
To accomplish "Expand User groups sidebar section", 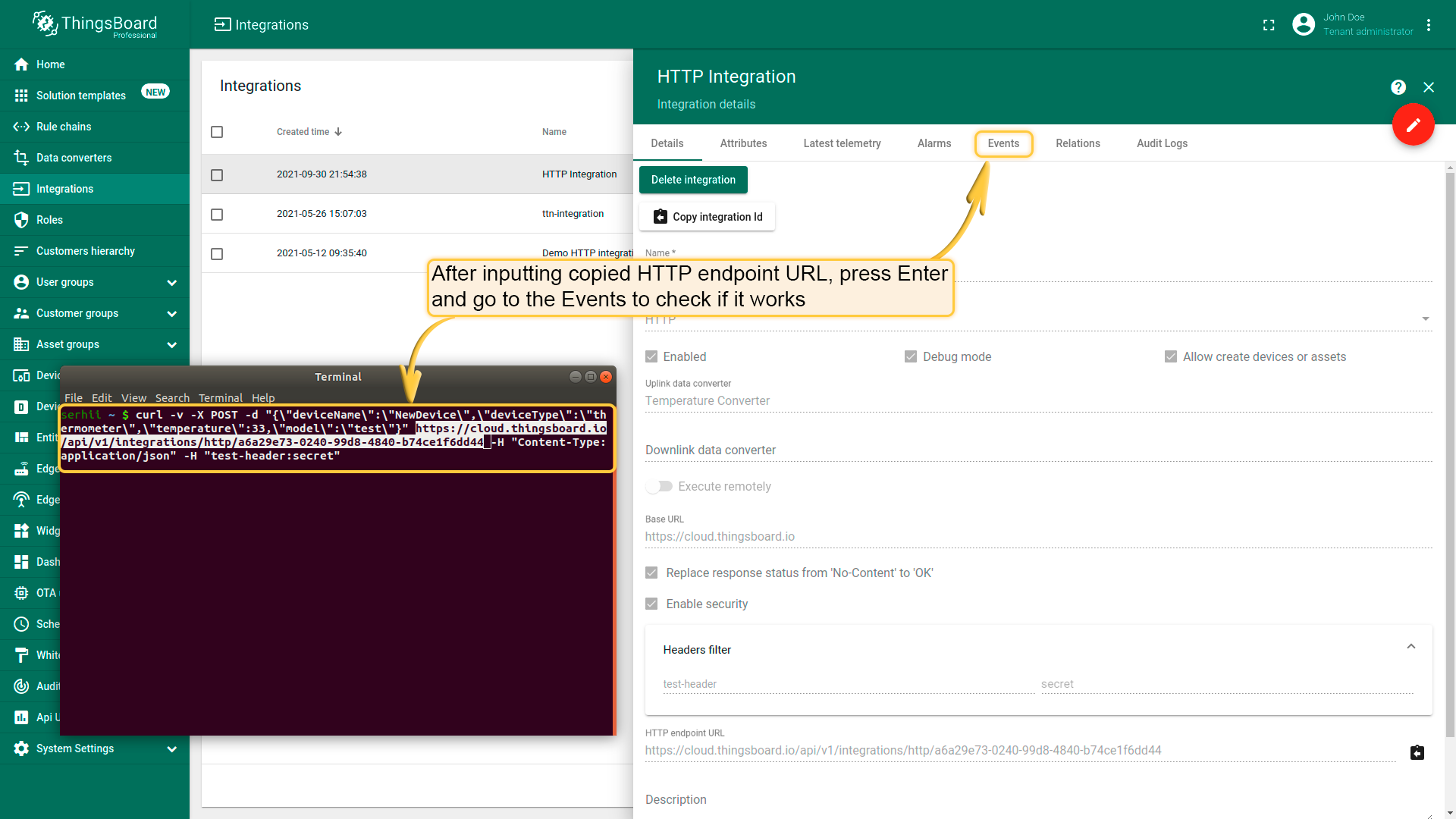I will 171,282.
